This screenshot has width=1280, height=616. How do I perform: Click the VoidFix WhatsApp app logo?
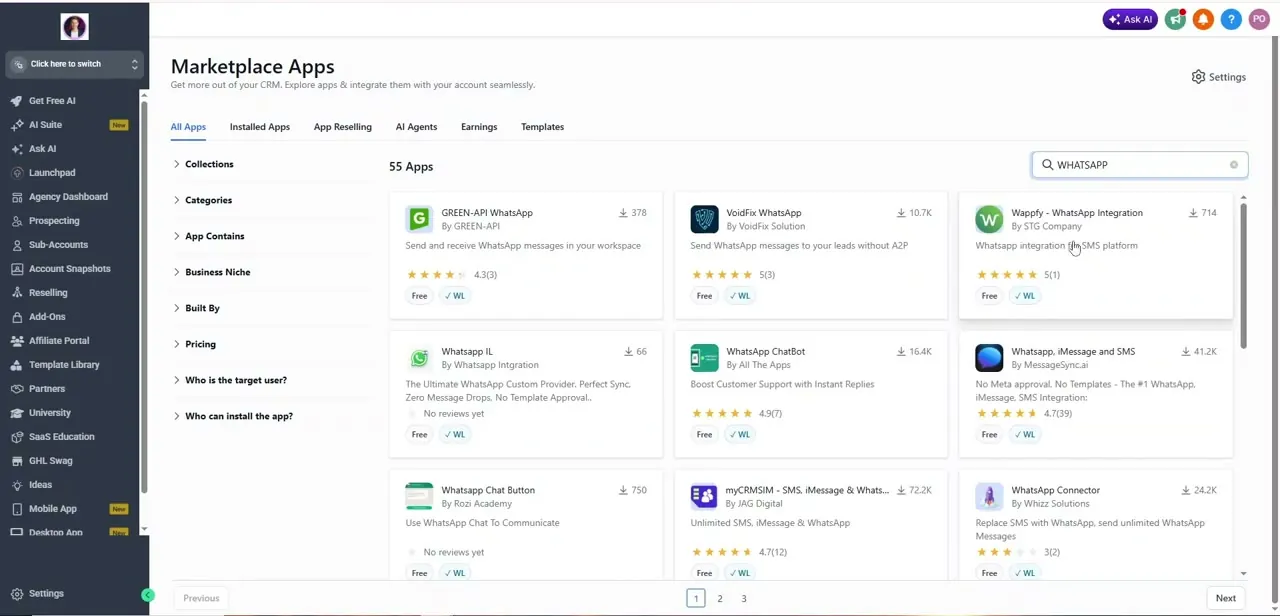click(704, 219)
